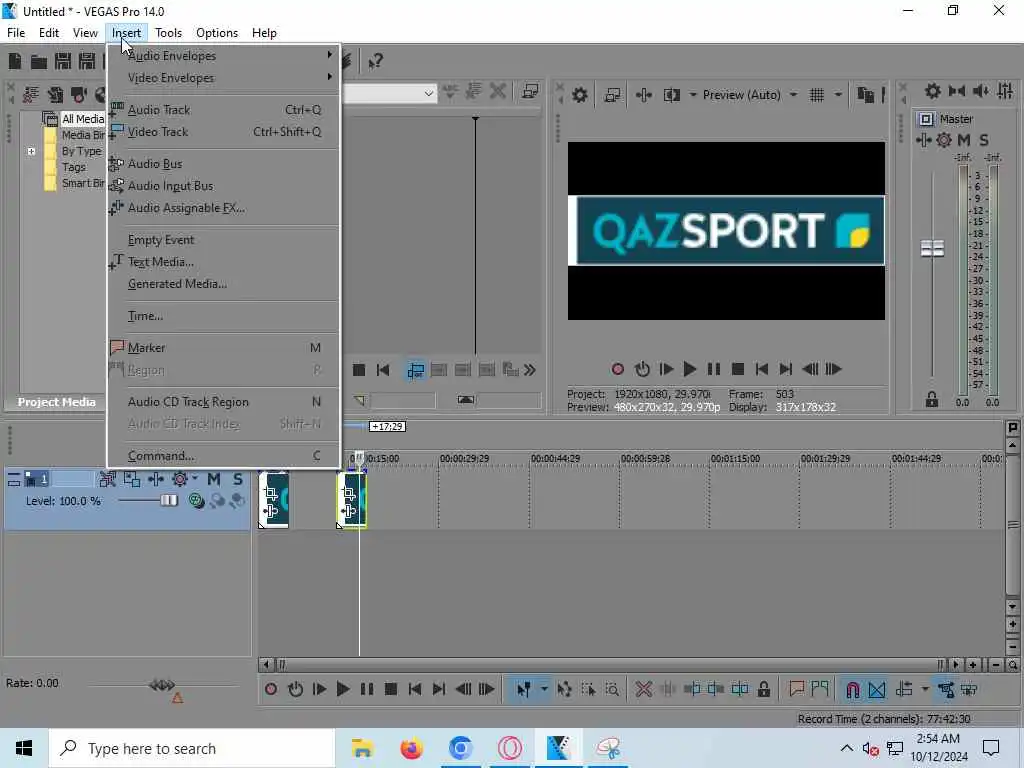Toggle Enable Snapping magnet icon
The width and height of the screenshot is (1024, 768).
[x=852, y=689]
